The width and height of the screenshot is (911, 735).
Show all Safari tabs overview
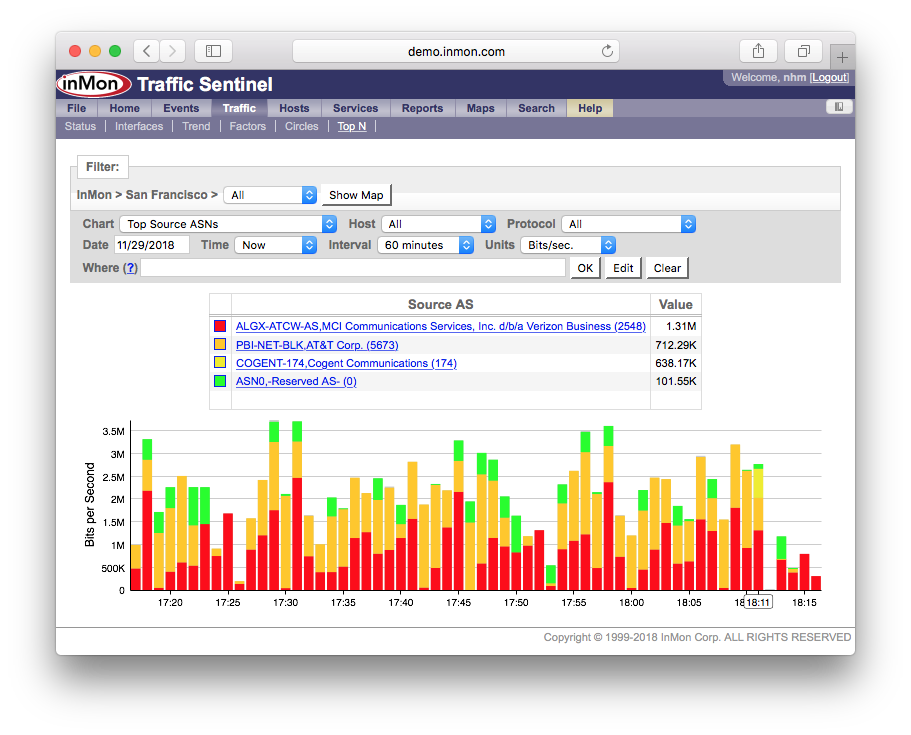pos(804,51)
